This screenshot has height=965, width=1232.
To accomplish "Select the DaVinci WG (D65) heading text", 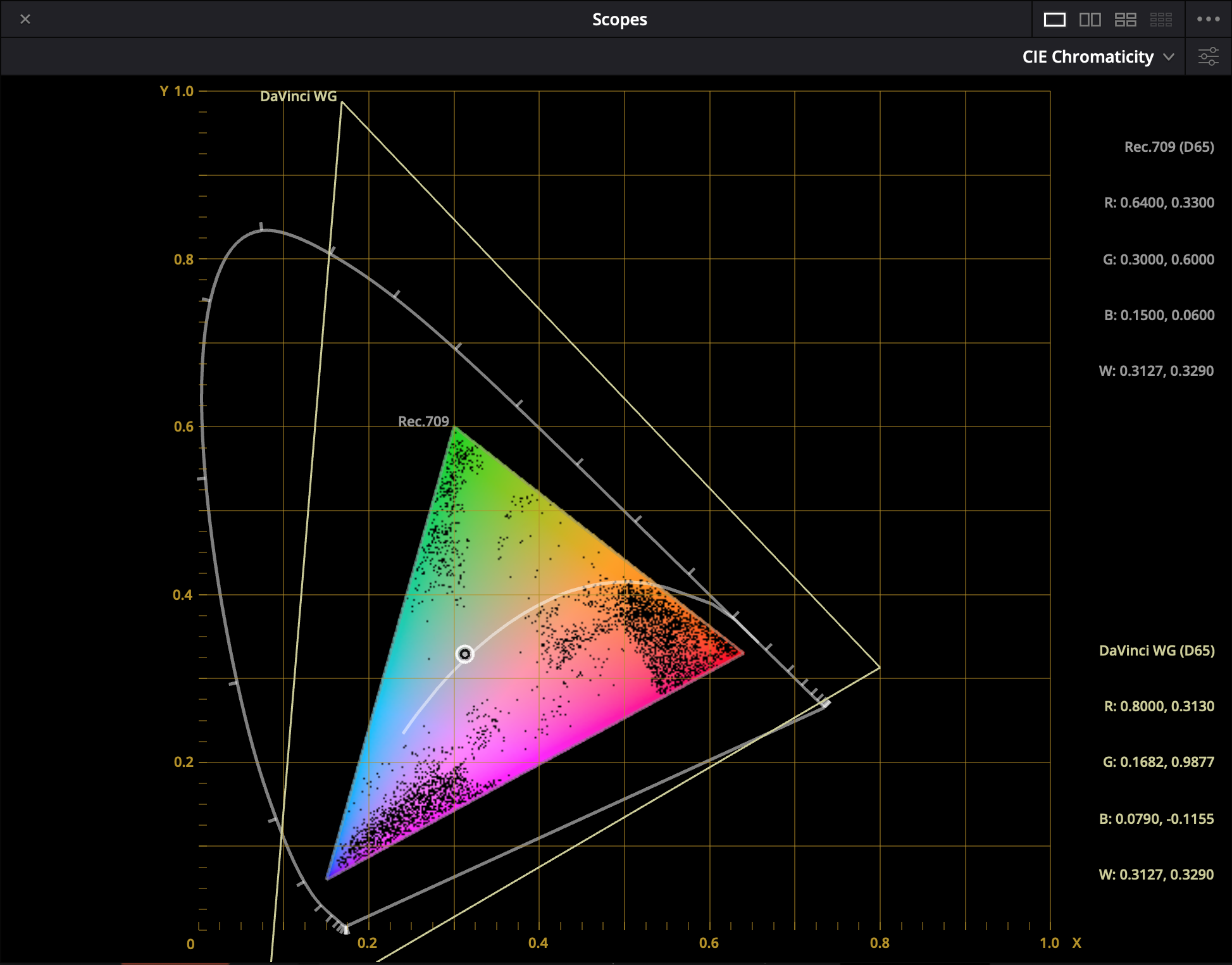I will pyautogui.click(x=1157, y=651).
